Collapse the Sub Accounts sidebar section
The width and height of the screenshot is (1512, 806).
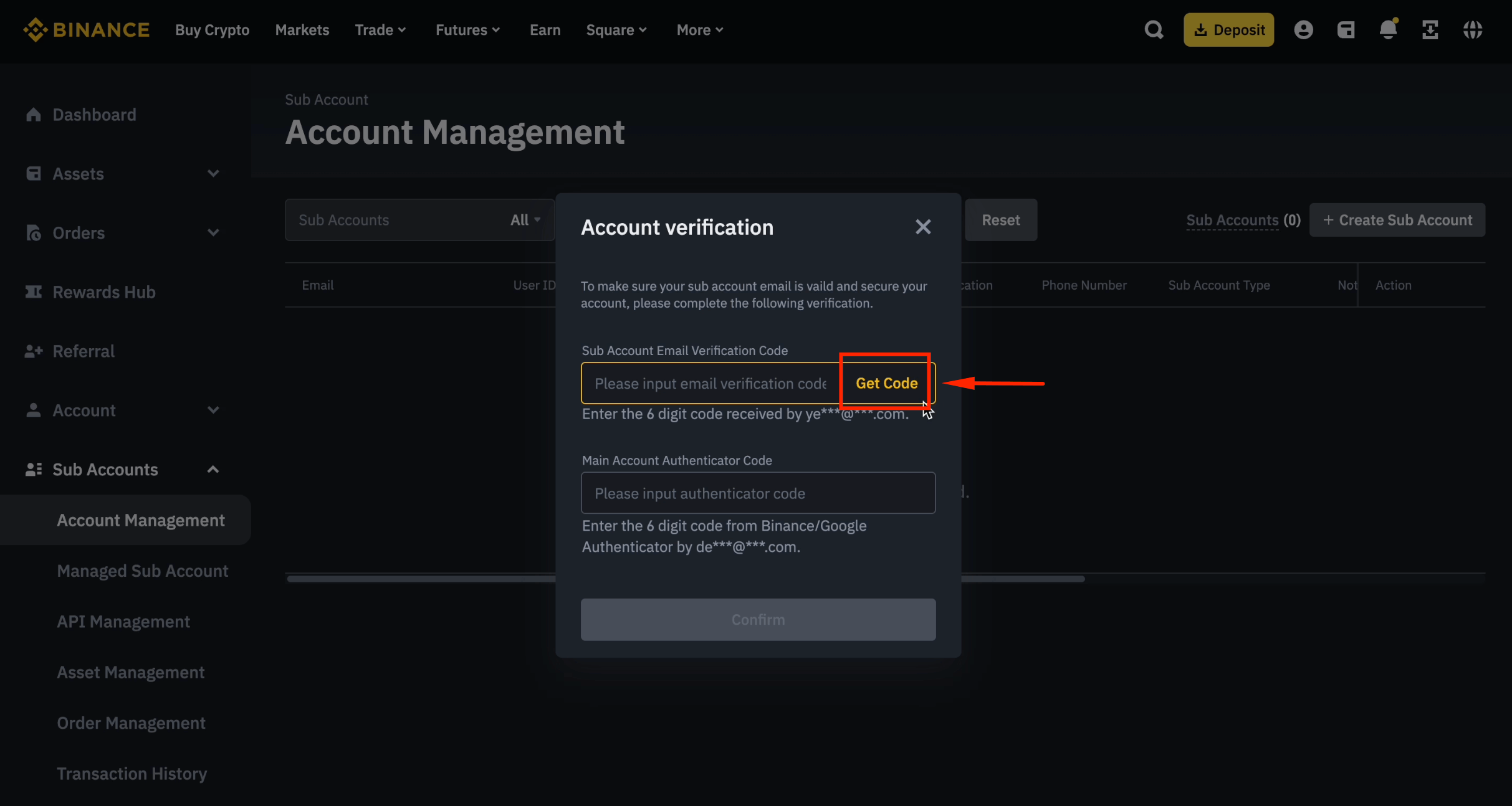pos(213,470)
